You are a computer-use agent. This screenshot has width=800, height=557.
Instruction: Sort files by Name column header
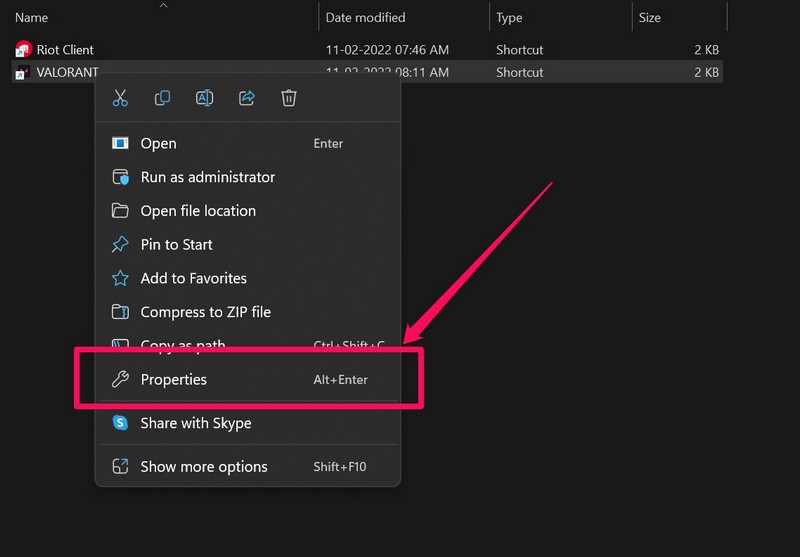click(32, 17)
